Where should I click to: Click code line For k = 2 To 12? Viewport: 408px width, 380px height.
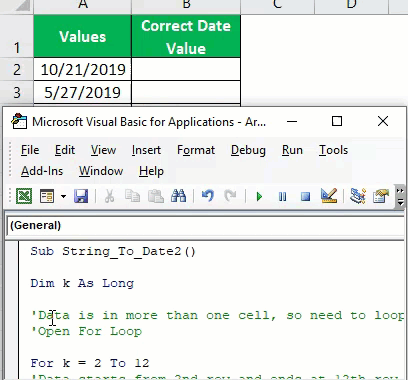pos(90,363)
